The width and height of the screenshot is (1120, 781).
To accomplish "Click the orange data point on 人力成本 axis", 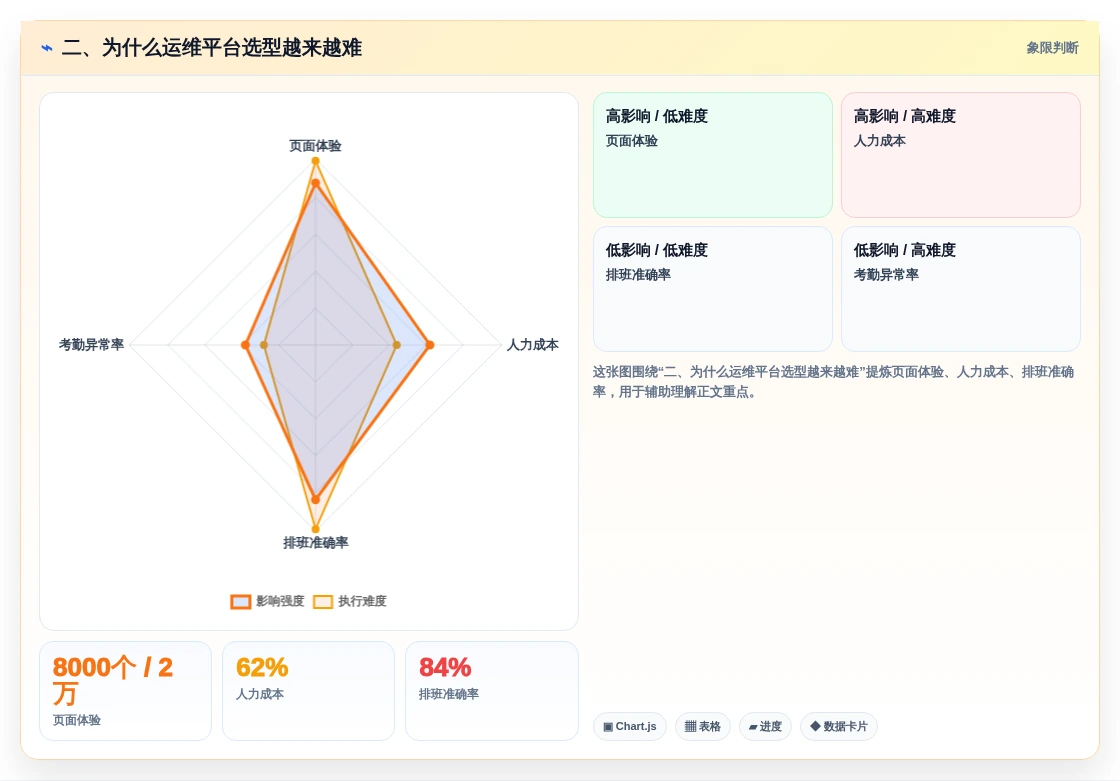I will (x=429, y=345).
